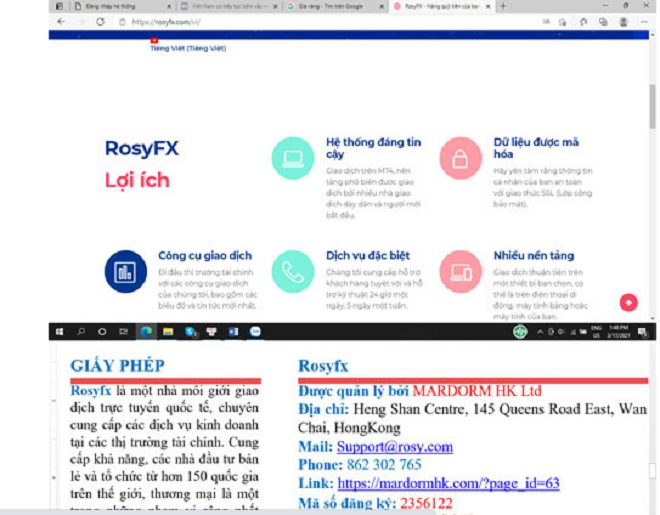Click the RosyFX logo text
The height and width of the screenshot is (515, 660).
(x=142, y=149)
